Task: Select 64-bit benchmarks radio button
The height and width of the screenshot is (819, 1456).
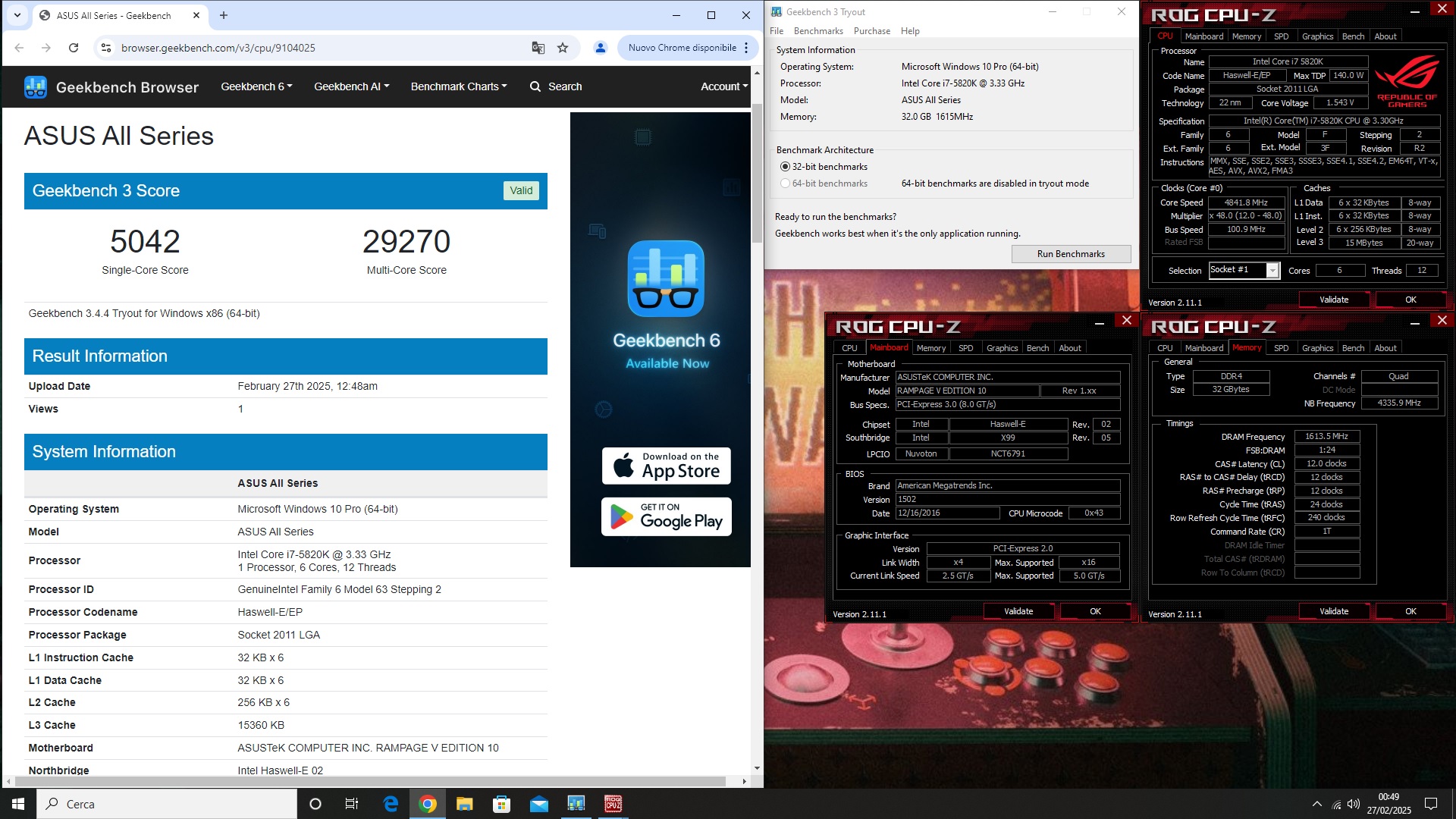Action: pos(785,184)
